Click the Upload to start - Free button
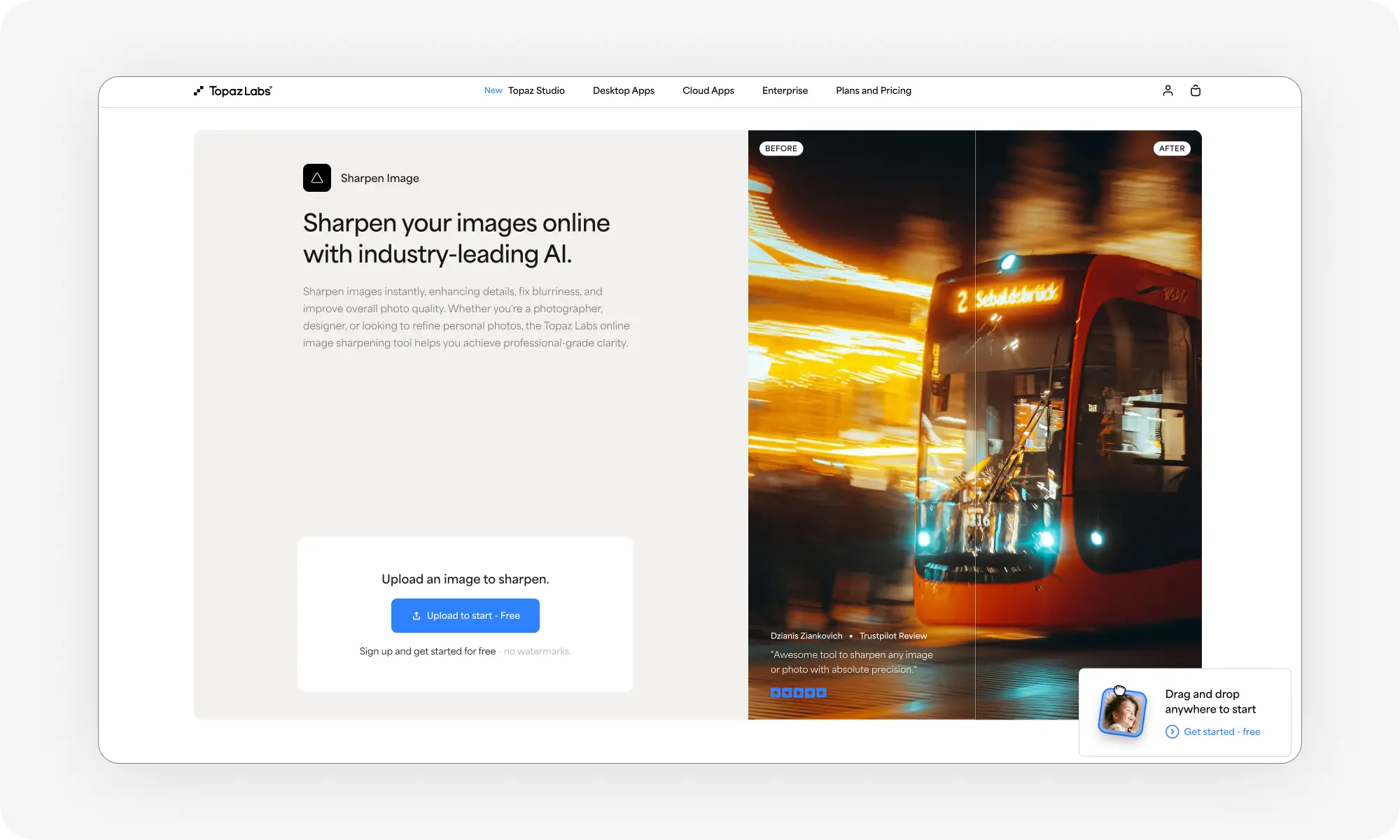Screen dimensions: 1400x840 (465, 615)
